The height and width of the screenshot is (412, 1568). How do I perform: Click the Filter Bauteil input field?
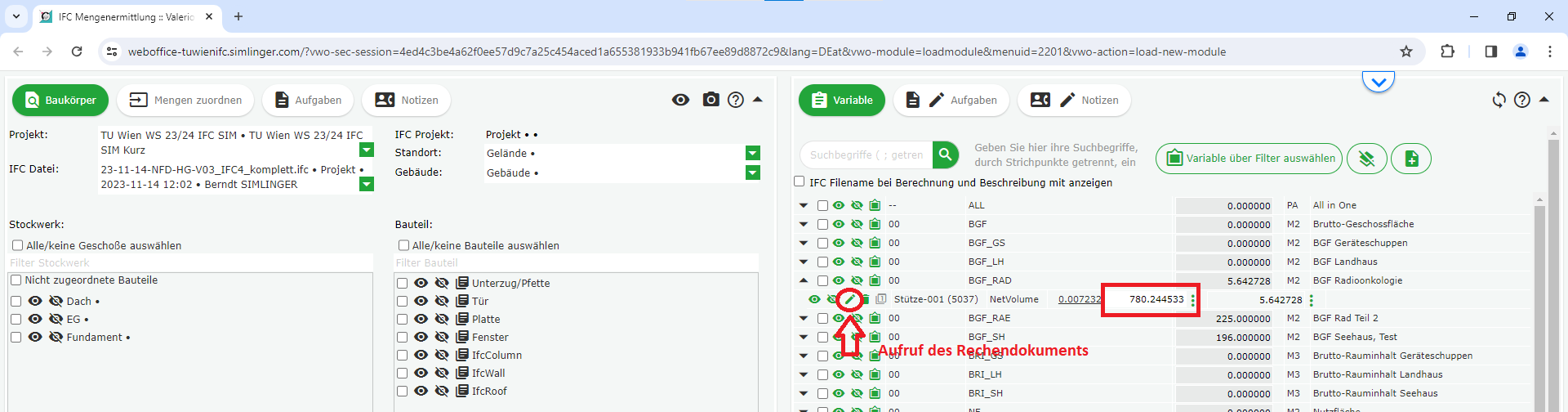click(576, 262)
